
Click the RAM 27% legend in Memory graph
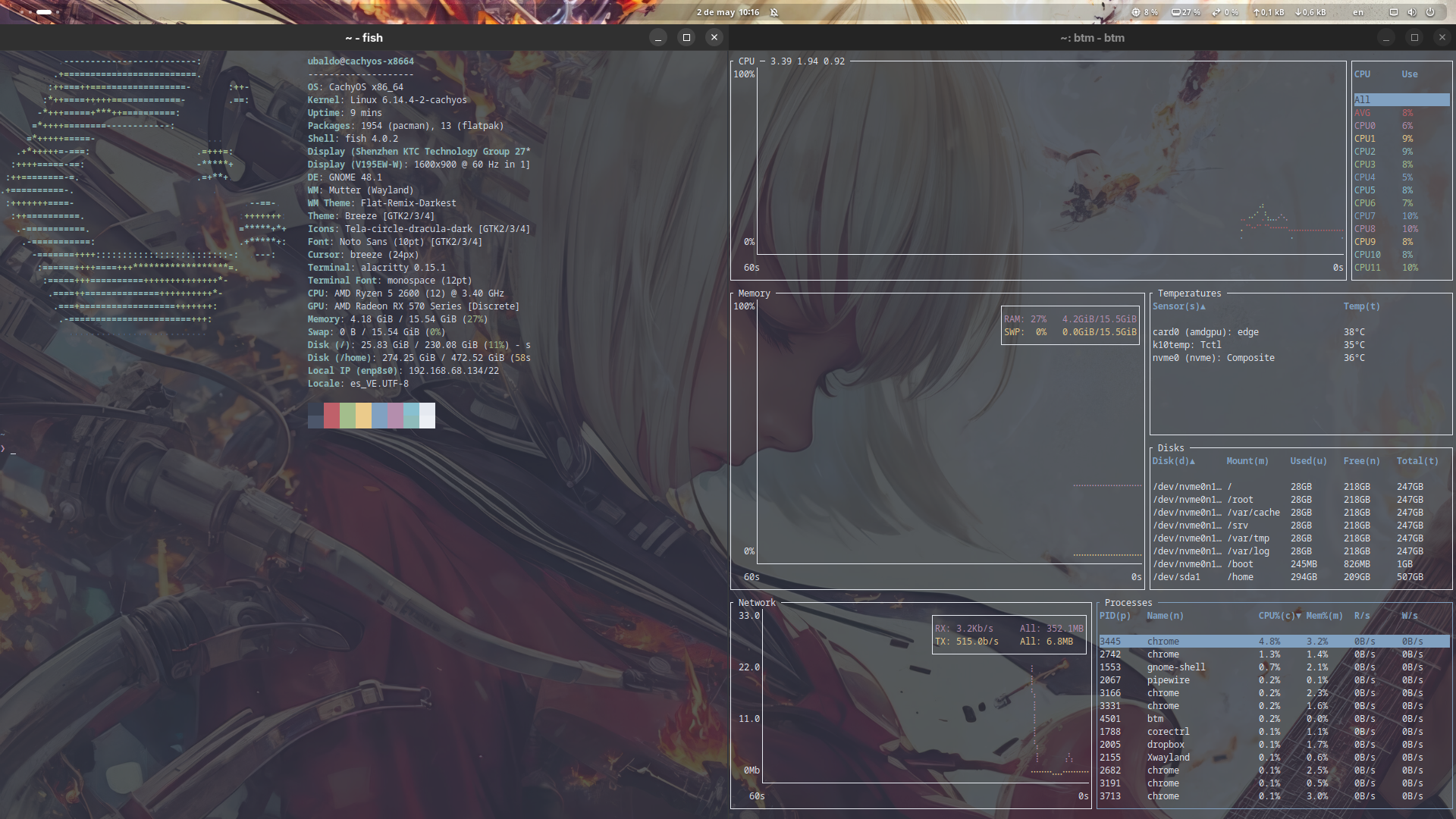[1070, 319]
